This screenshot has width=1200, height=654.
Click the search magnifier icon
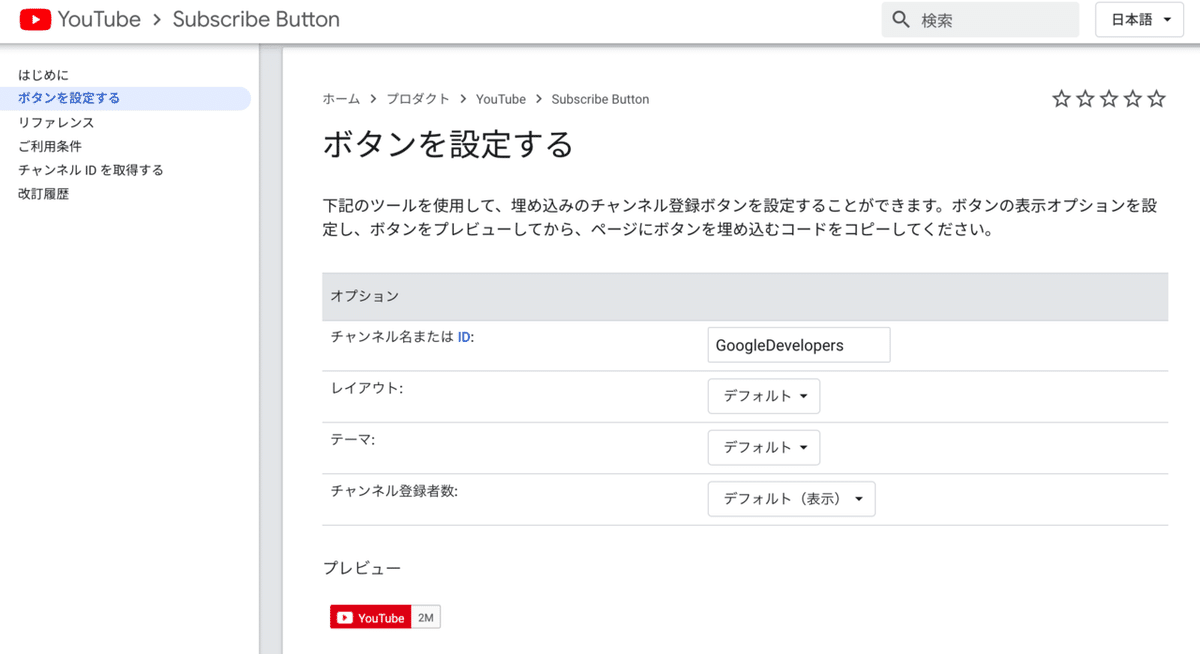pyautogui.click(x=900, y=20)
